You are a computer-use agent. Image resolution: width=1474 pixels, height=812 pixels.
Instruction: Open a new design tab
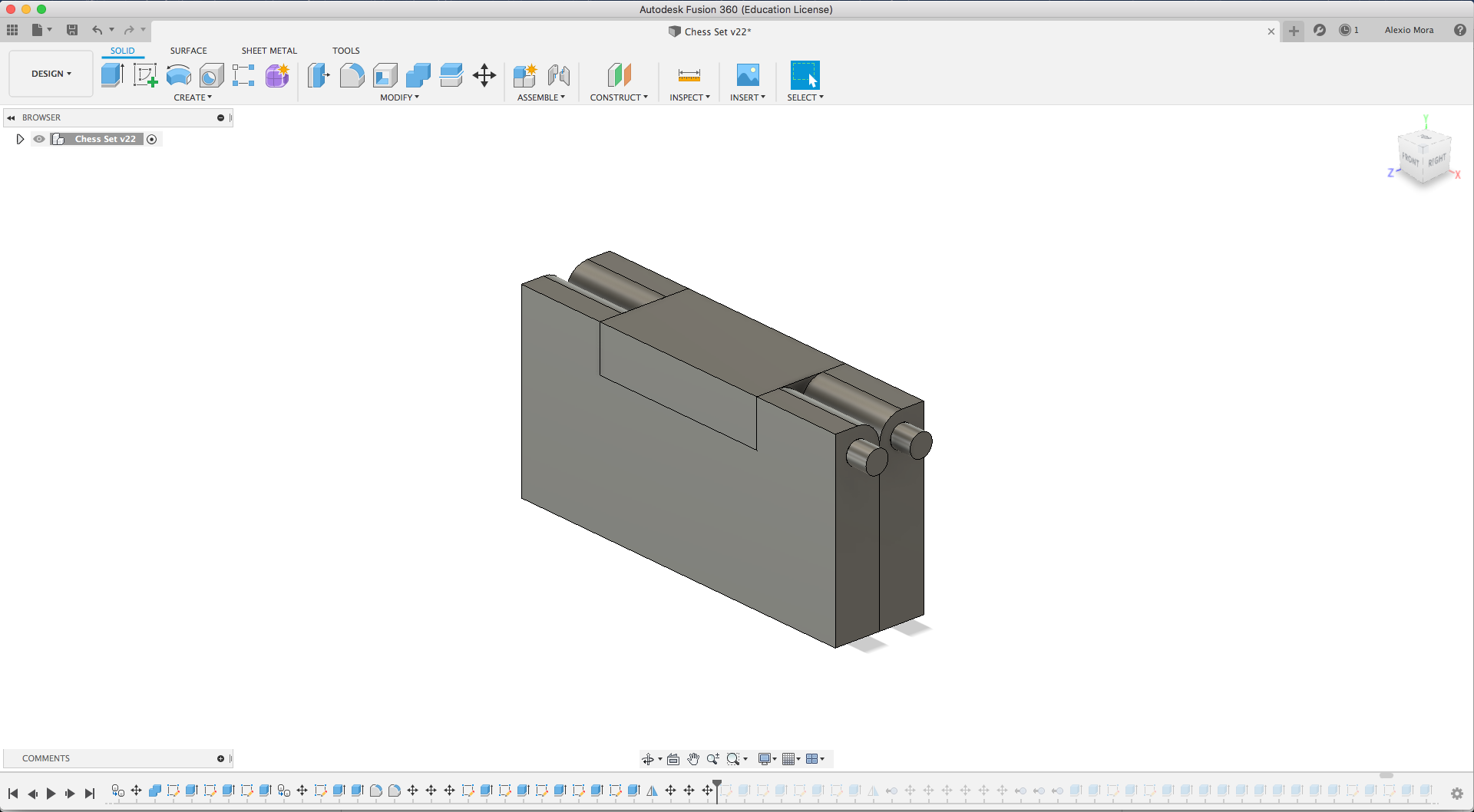[1294, 31]
